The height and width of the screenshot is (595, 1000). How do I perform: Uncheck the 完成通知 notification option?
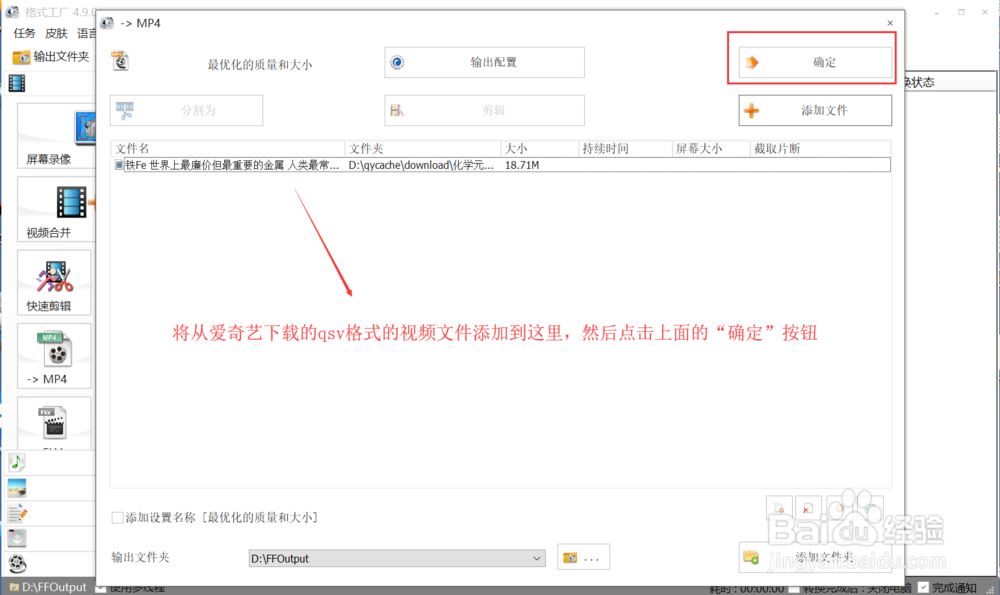coord(924,588)
